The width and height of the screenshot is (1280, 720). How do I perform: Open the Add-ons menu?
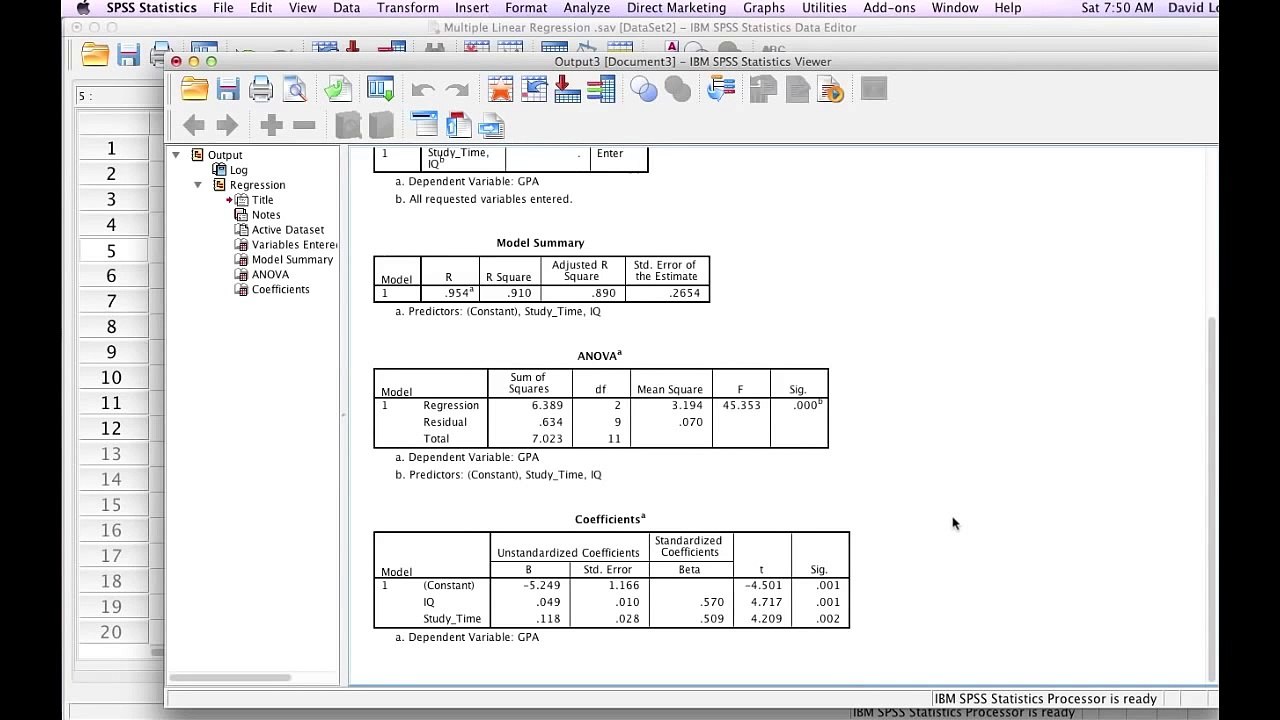890,8
